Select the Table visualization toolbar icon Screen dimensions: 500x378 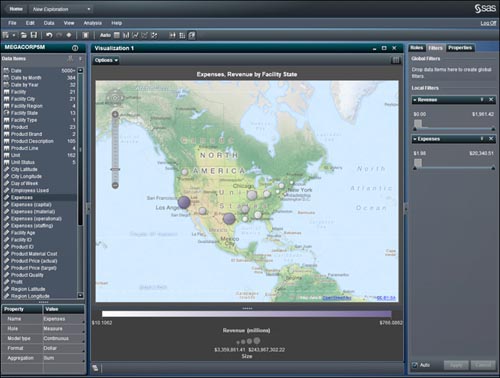coord(117,35)
